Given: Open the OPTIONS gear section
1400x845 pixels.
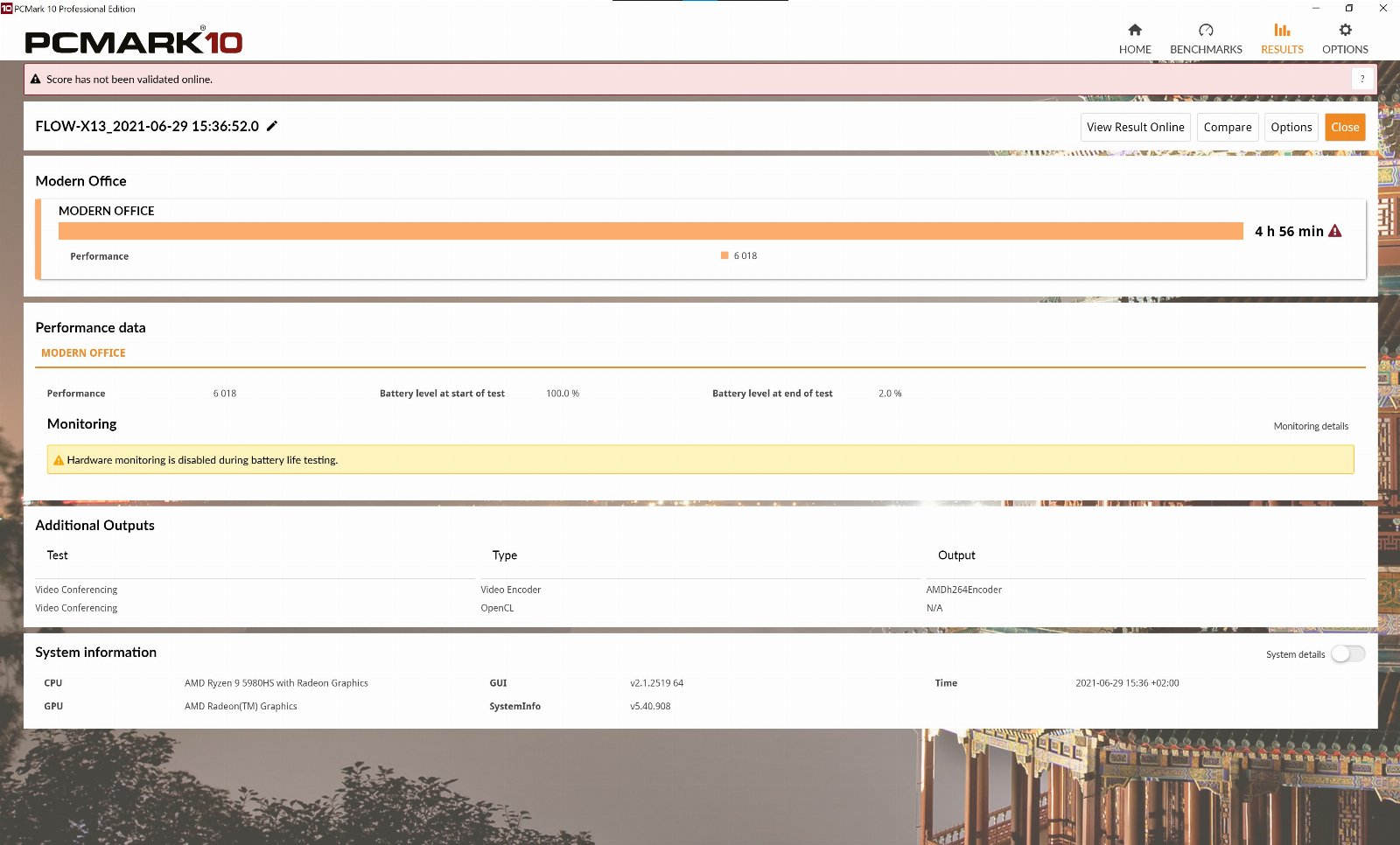Looking at the screenshot, I should (1345, 39).
